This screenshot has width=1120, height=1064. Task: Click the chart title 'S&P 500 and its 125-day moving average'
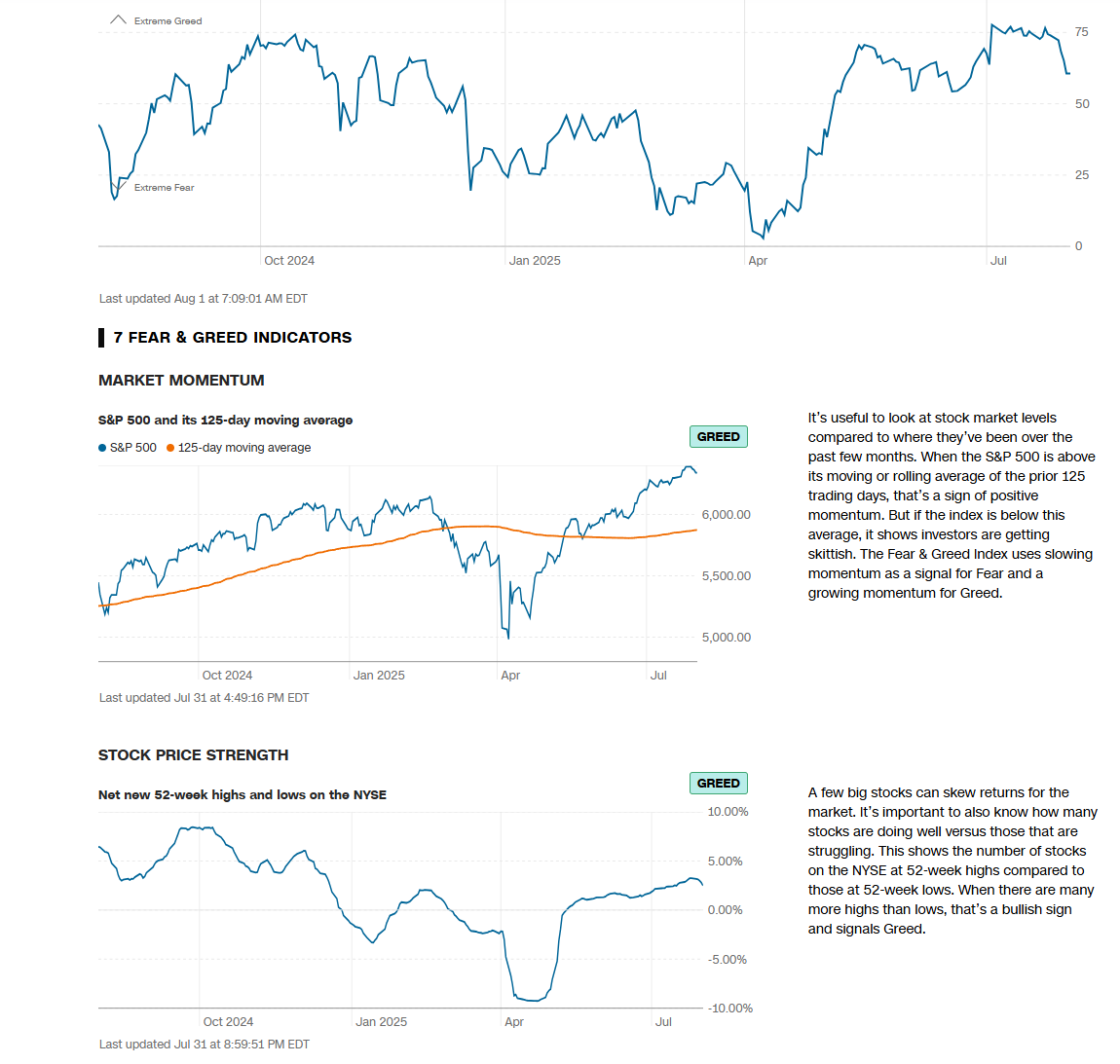point(225,421)
